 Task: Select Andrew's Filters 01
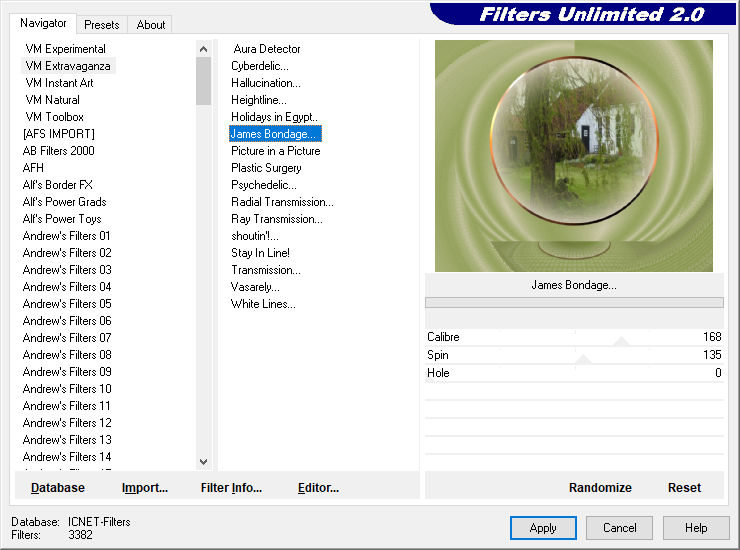[x=66, y=236]
